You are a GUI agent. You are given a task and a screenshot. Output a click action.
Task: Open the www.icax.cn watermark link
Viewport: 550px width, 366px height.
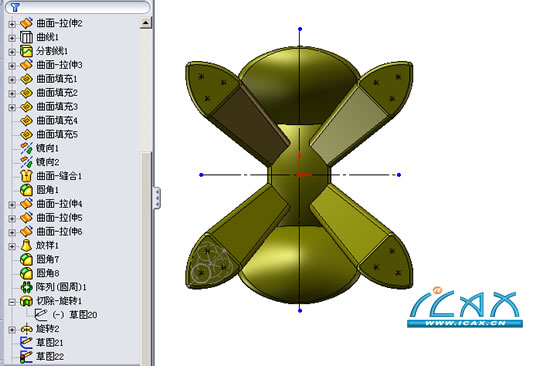(x=465, y=324)
